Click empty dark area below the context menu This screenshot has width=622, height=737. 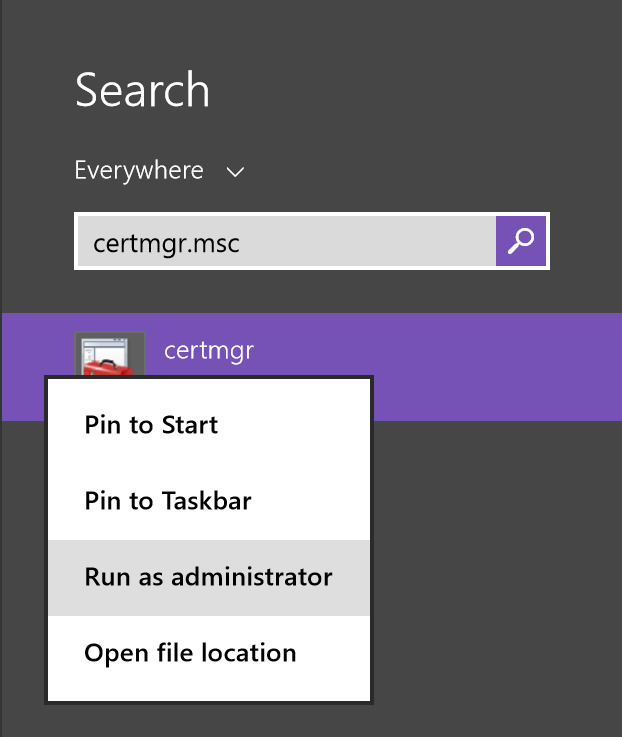(x=300, y=720)
